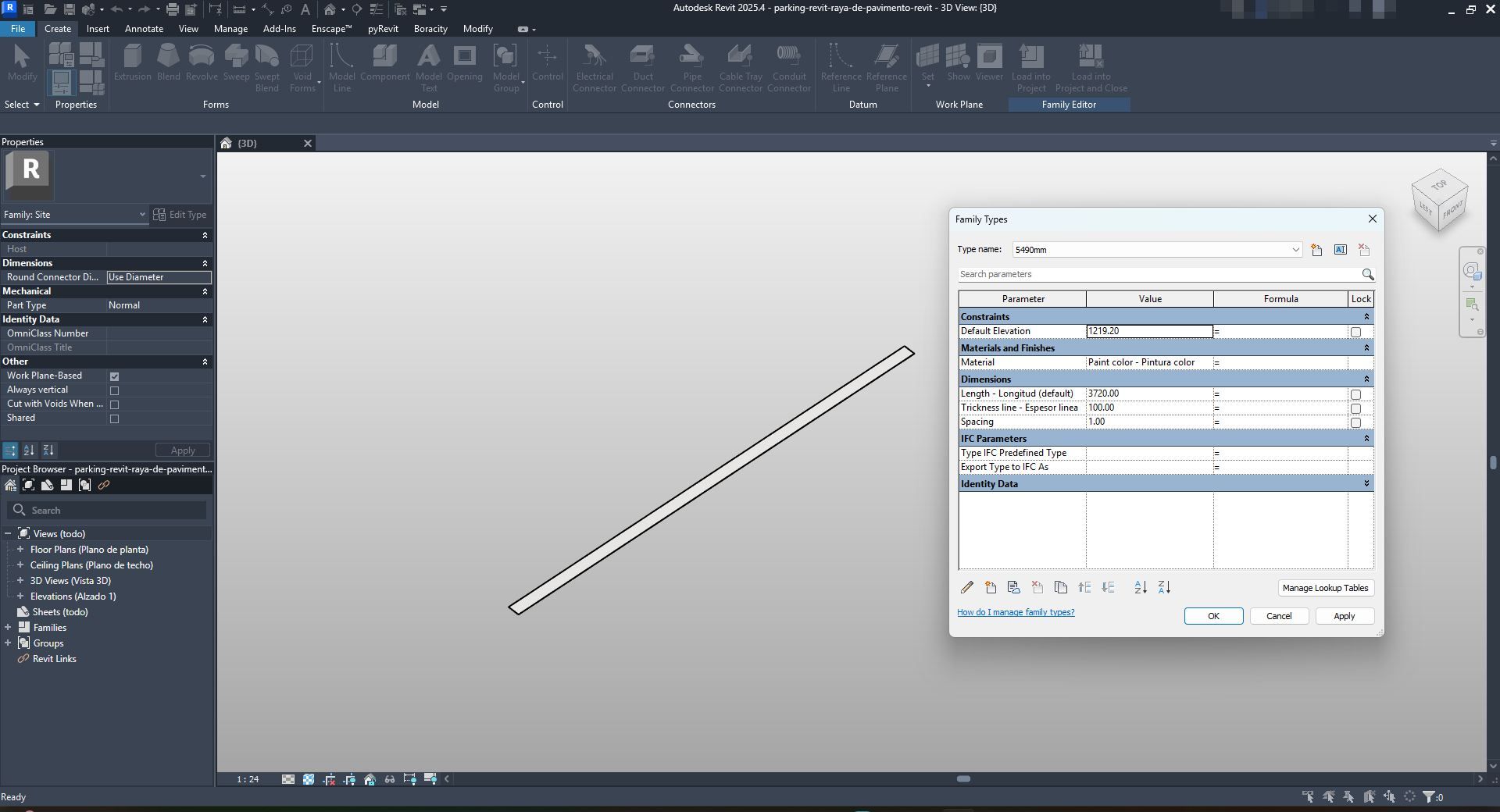Open the Type name dropdown
1500x812 pixels.
pyautogui.click(x=1295, y=250)
